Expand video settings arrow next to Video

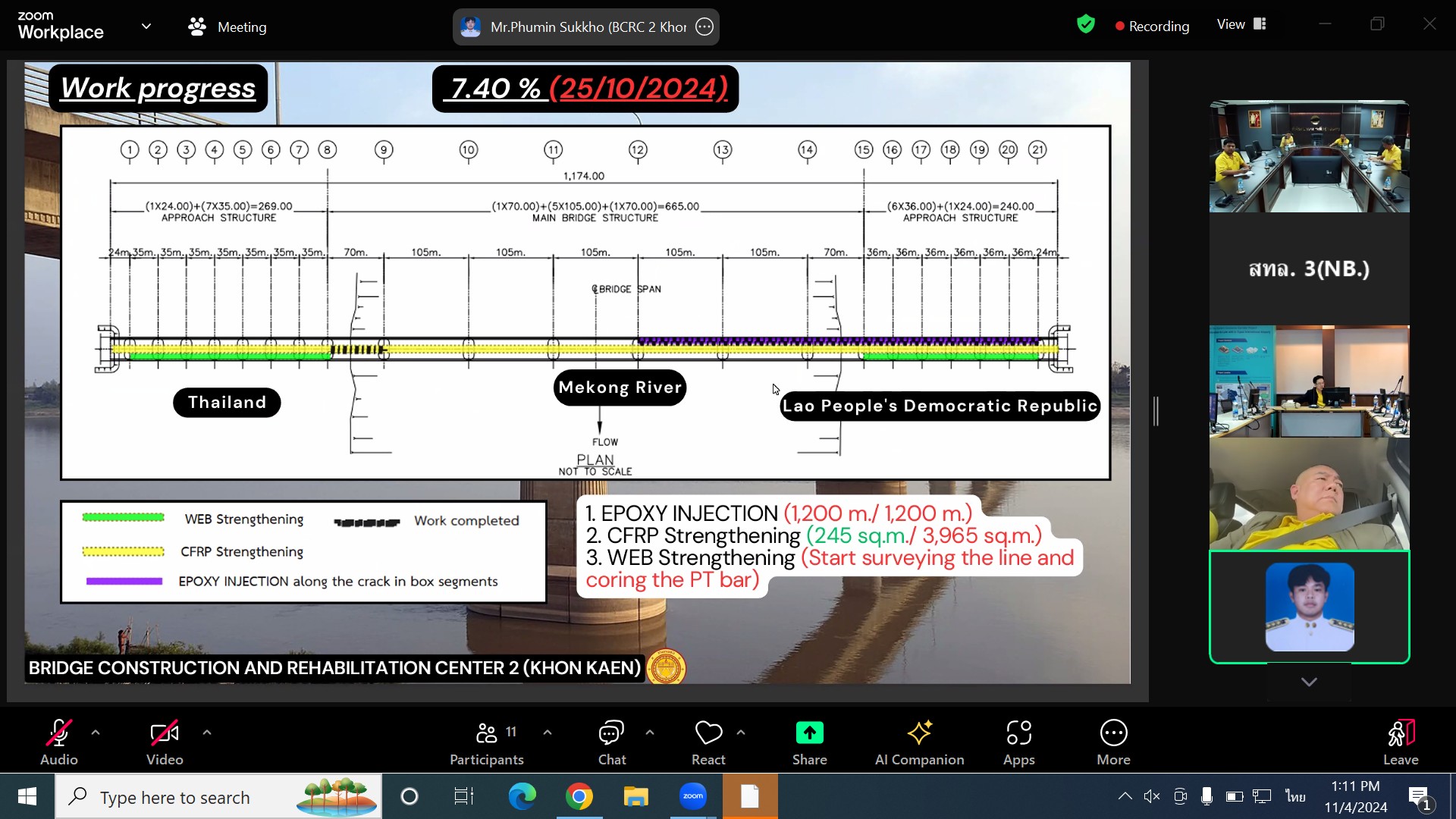coord(207,733)
